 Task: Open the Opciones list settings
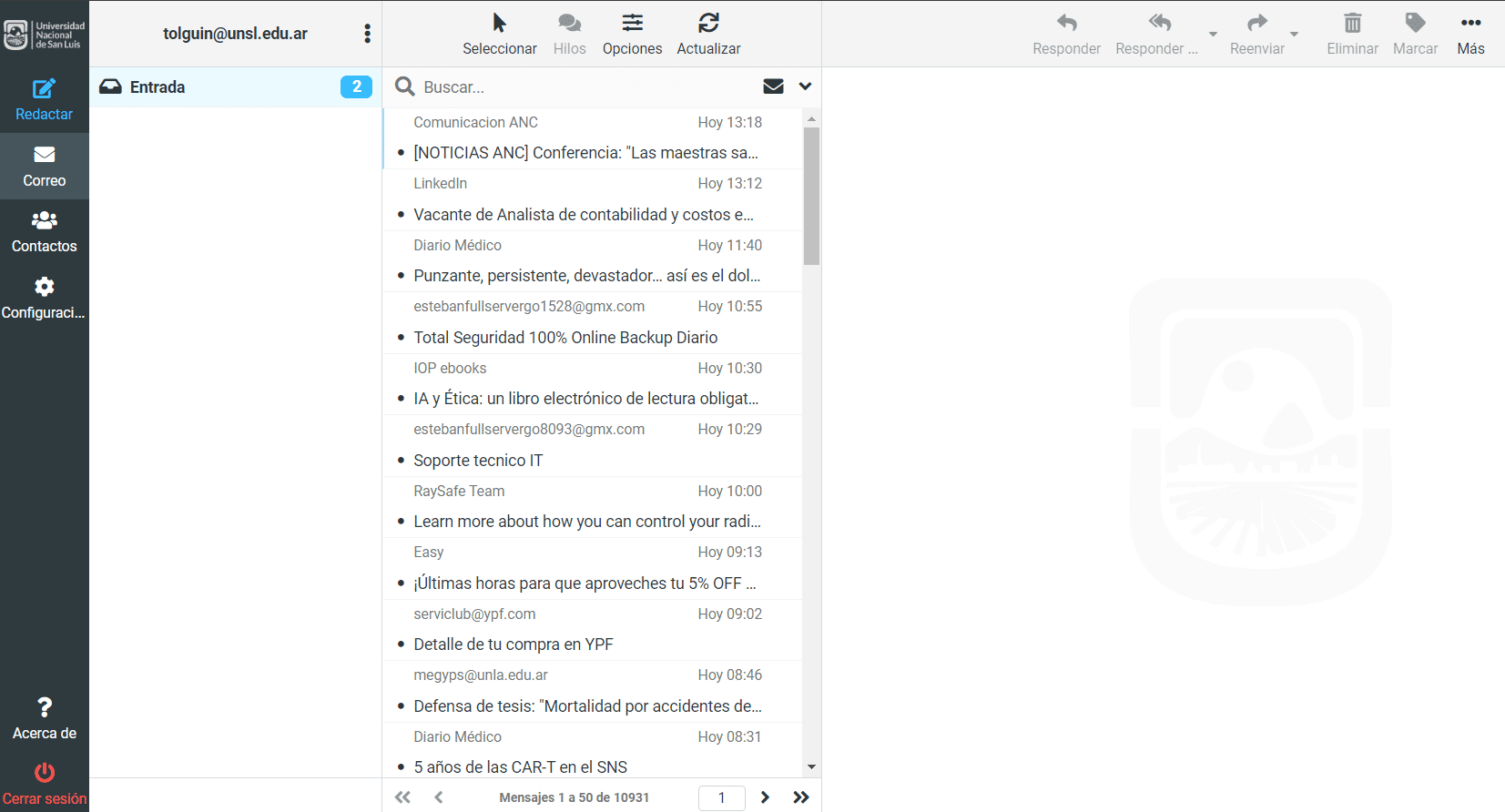[632, 34]
